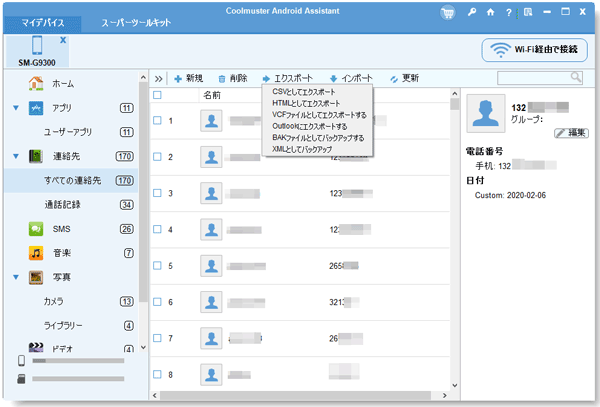The width and height of the screenshot is (600, 407).
Task: Click the 名前 column header
Action: pos(212,95)
